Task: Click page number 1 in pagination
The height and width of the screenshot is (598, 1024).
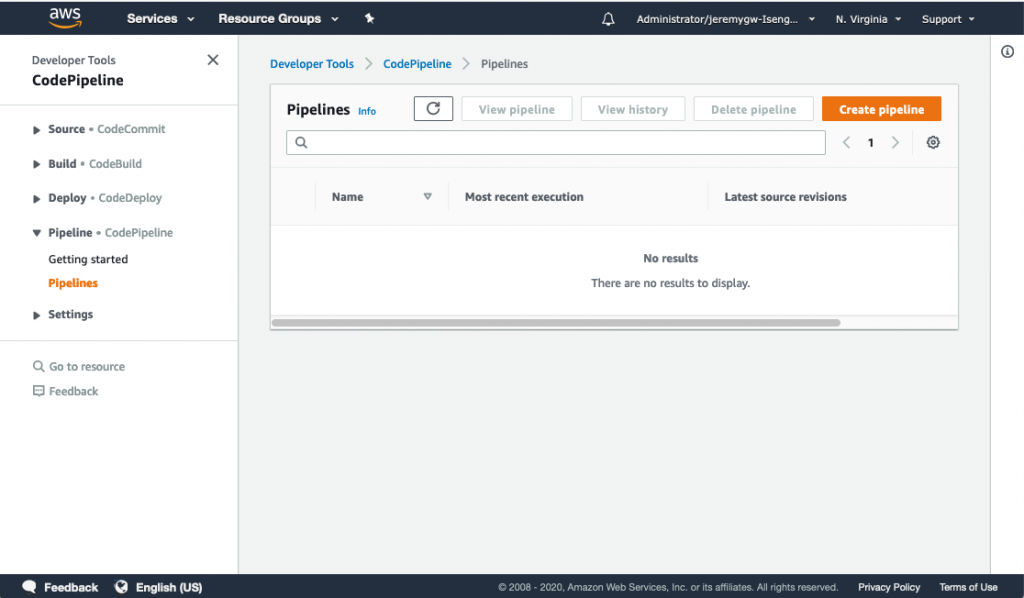Action: pos(871,142)
